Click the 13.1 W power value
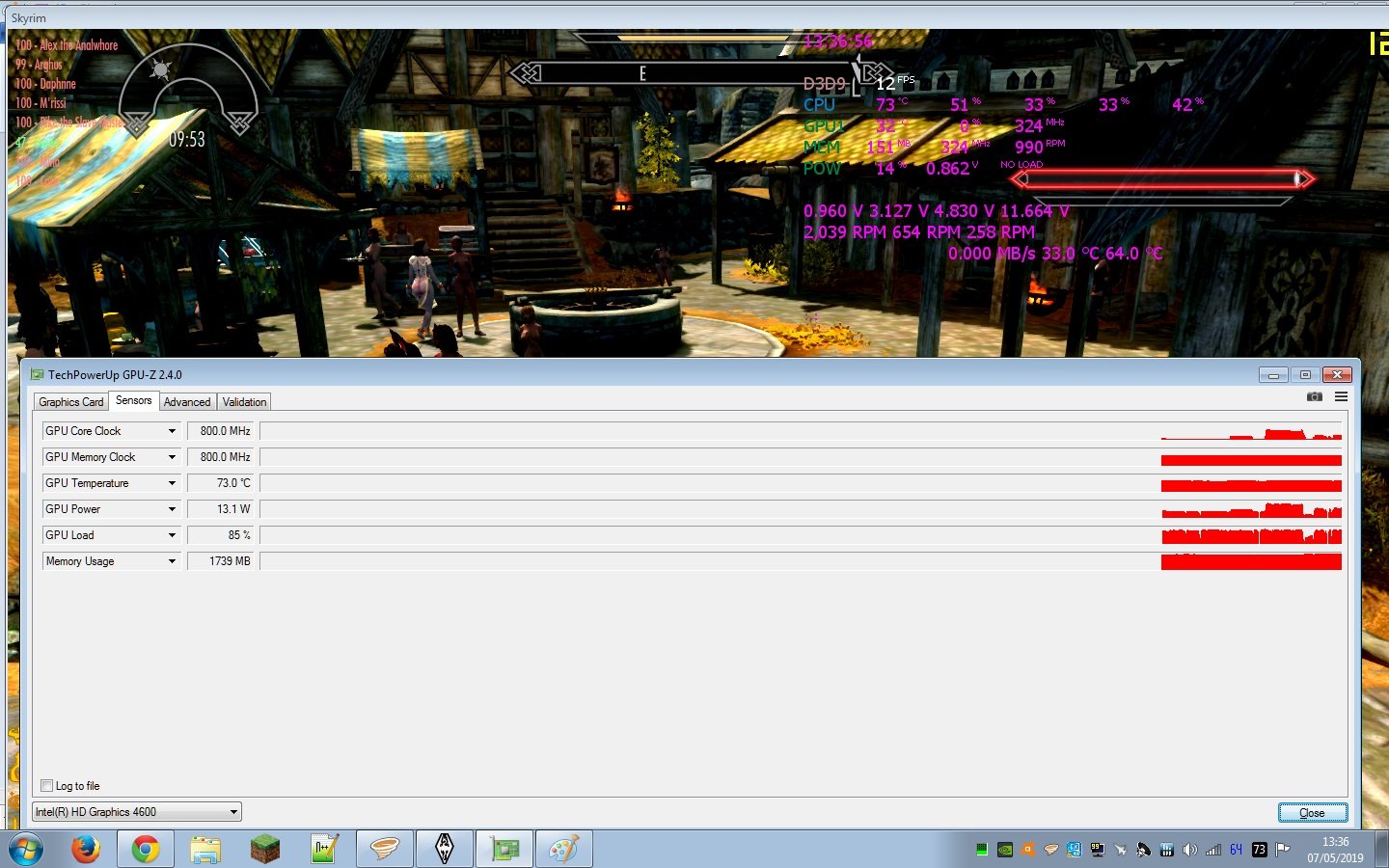Screen dimensions: 1389x868 click(222, 509)
